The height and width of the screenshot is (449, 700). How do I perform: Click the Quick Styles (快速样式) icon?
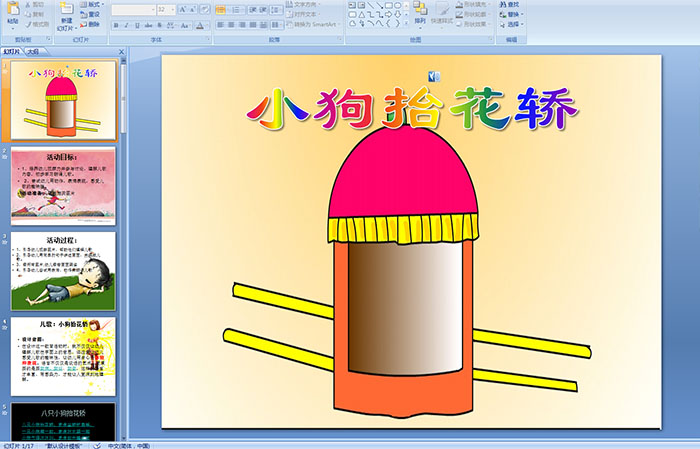(443, 9)
